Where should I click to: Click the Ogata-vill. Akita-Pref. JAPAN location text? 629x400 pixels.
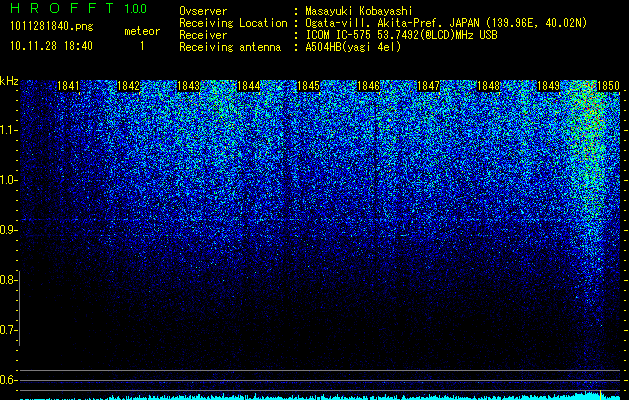[x=446, y=23]
